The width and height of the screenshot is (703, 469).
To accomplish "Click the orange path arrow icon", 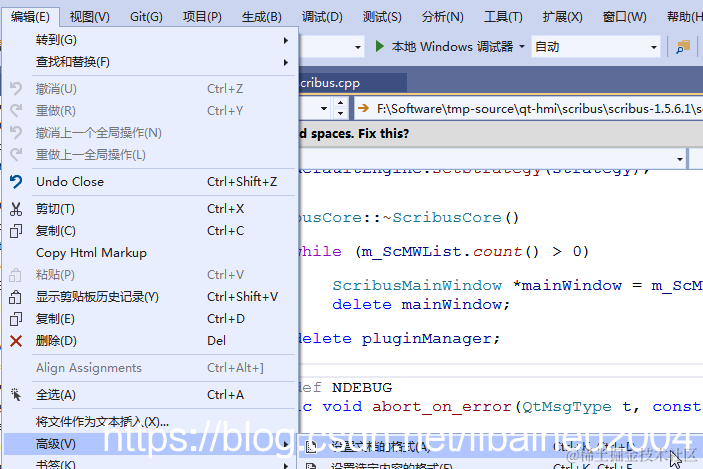I will (x=364, y=108).
